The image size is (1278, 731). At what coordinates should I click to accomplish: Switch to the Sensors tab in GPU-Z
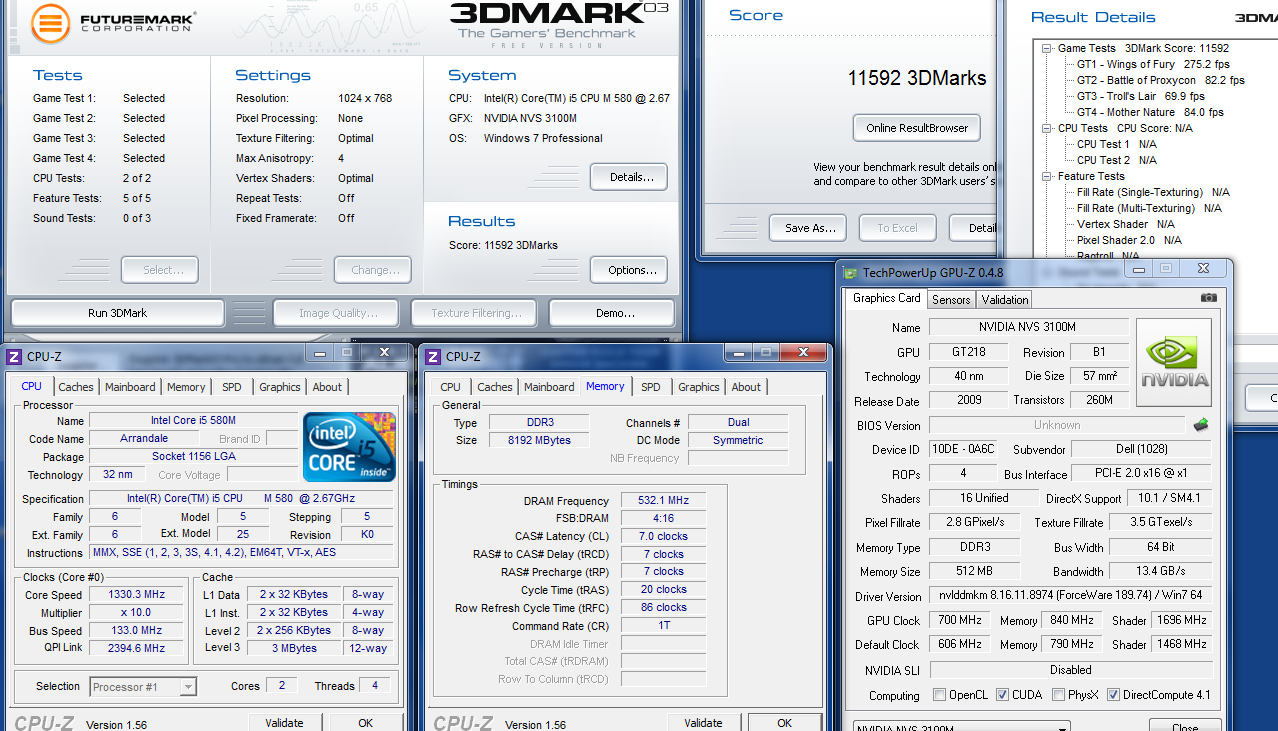(x=951, y=300)
